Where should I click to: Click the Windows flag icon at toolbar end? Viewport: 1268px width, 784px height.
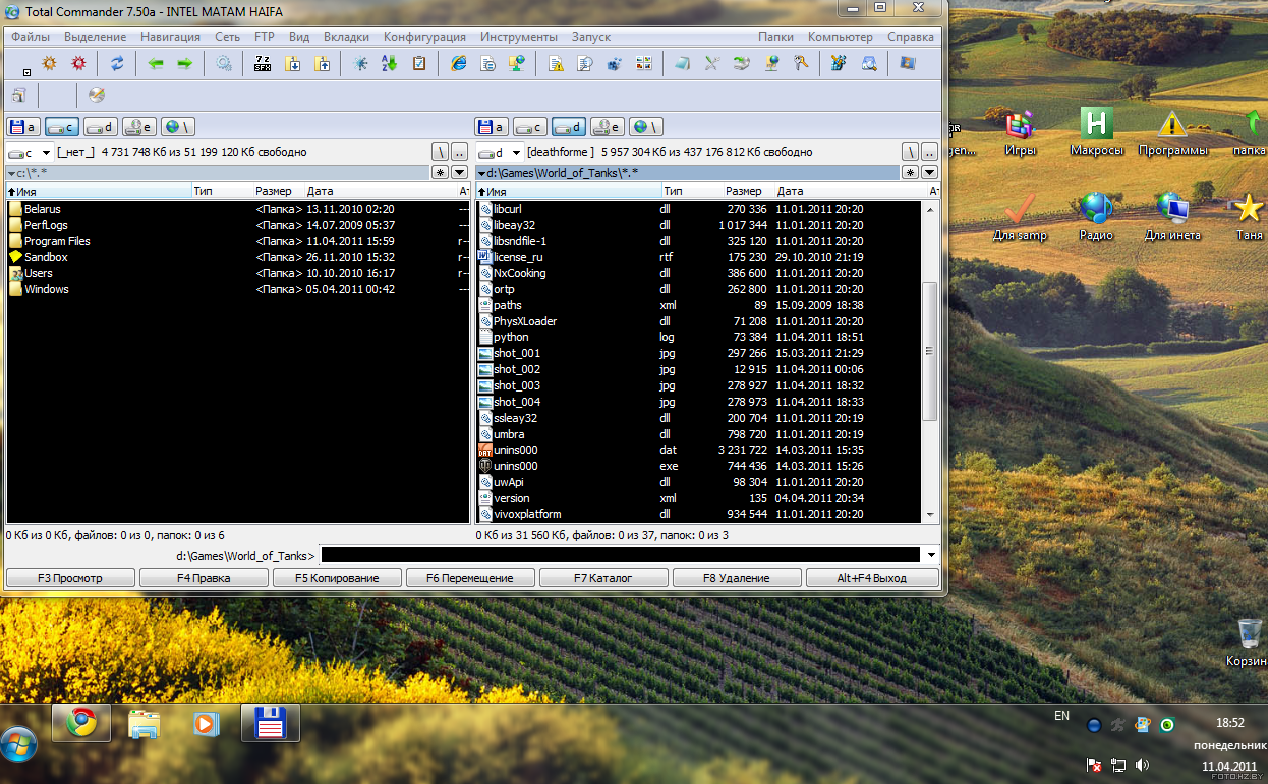click(x=907, y=63)
